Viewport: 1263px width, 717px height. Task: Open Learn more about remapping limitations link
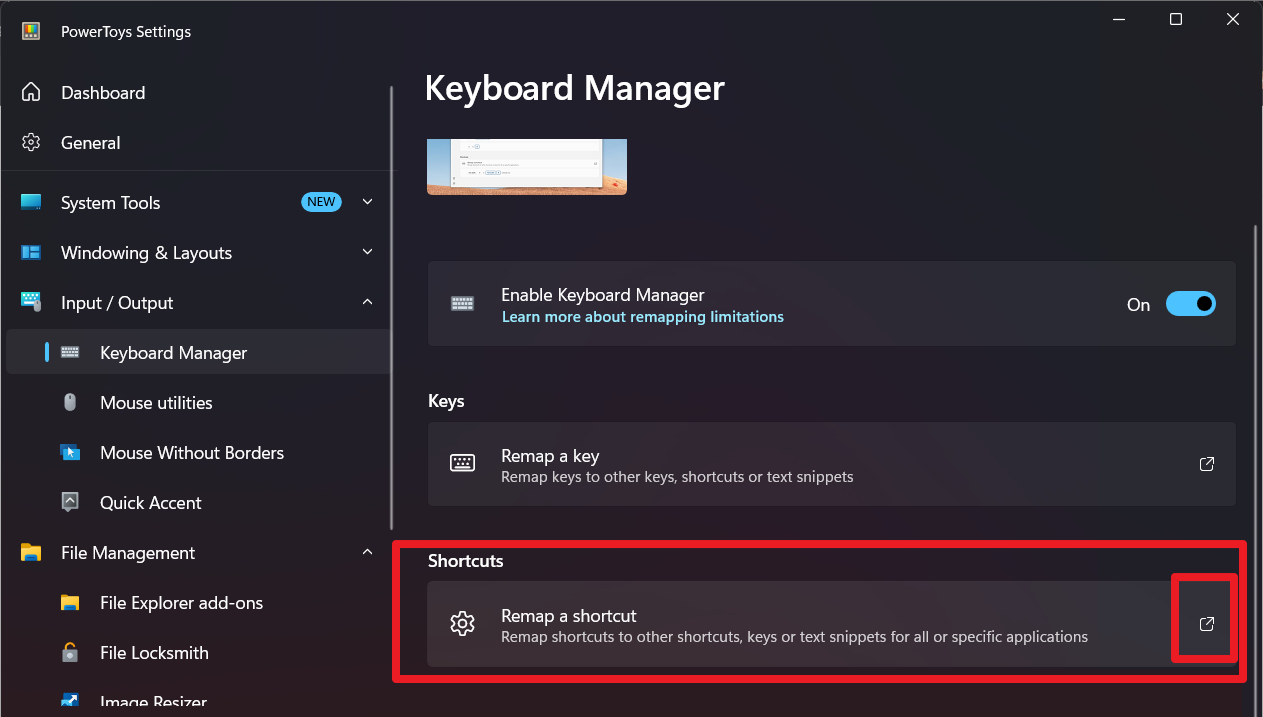[643, 317]
